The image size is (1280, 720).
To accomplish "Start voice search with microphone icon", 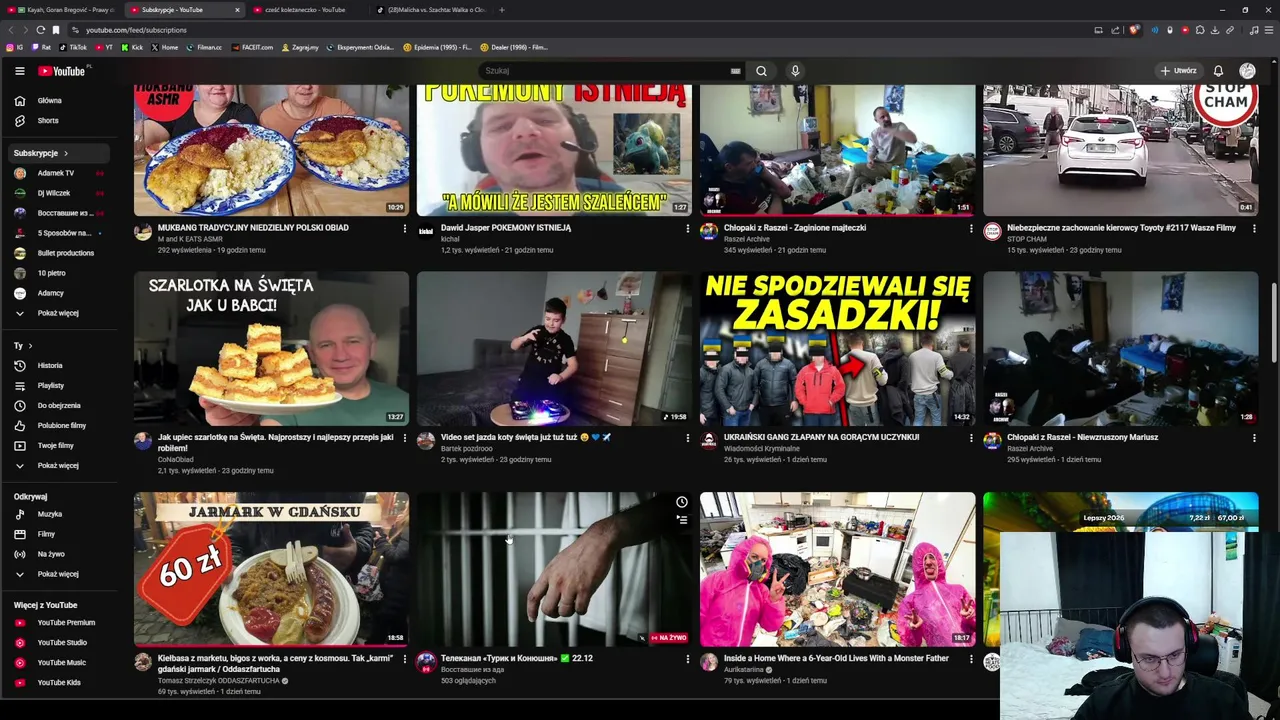I will tap(795, 71).
